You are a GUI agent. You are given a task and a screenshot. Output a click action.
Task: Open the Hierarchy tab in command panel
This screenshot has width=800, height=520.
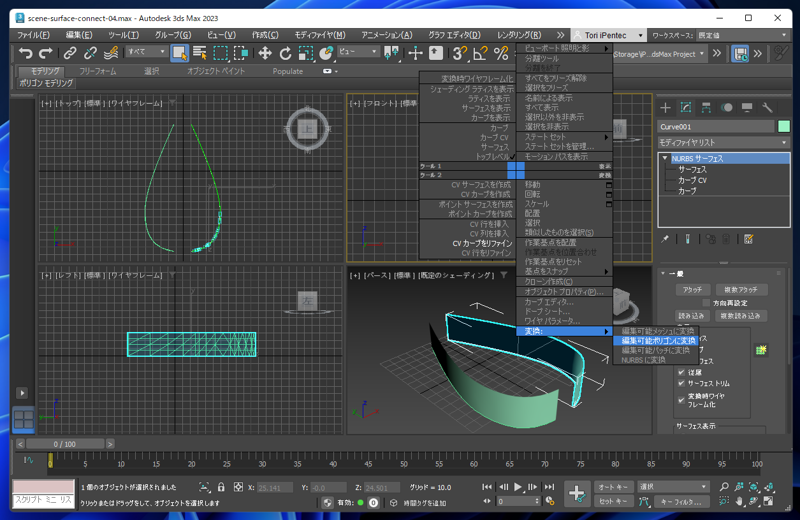tap(706, 107)
